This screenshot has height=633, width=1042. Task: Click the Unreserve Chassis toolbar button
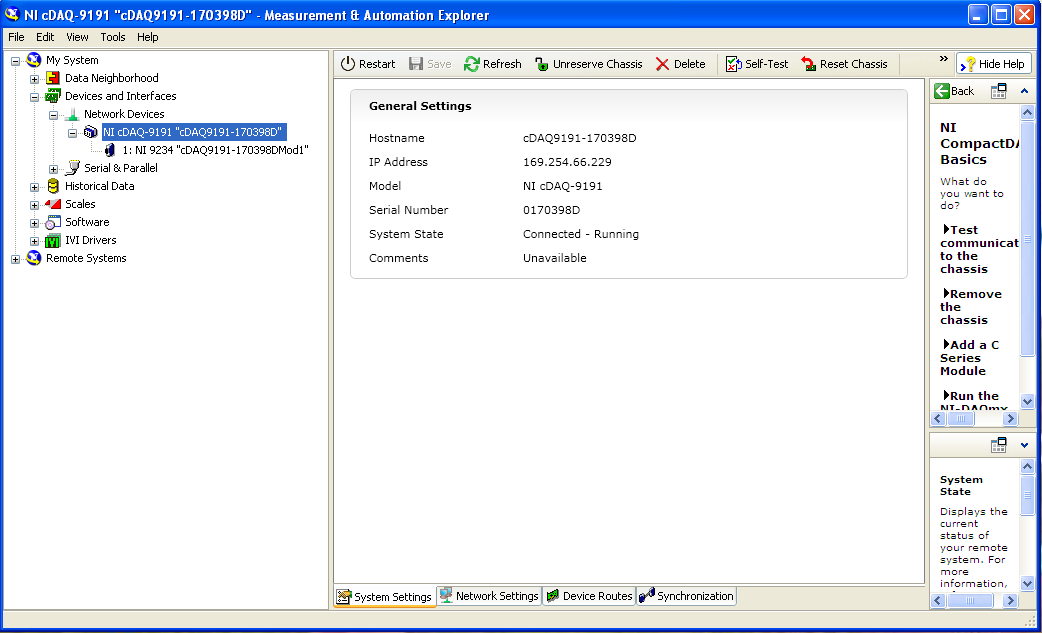(588, 64)
